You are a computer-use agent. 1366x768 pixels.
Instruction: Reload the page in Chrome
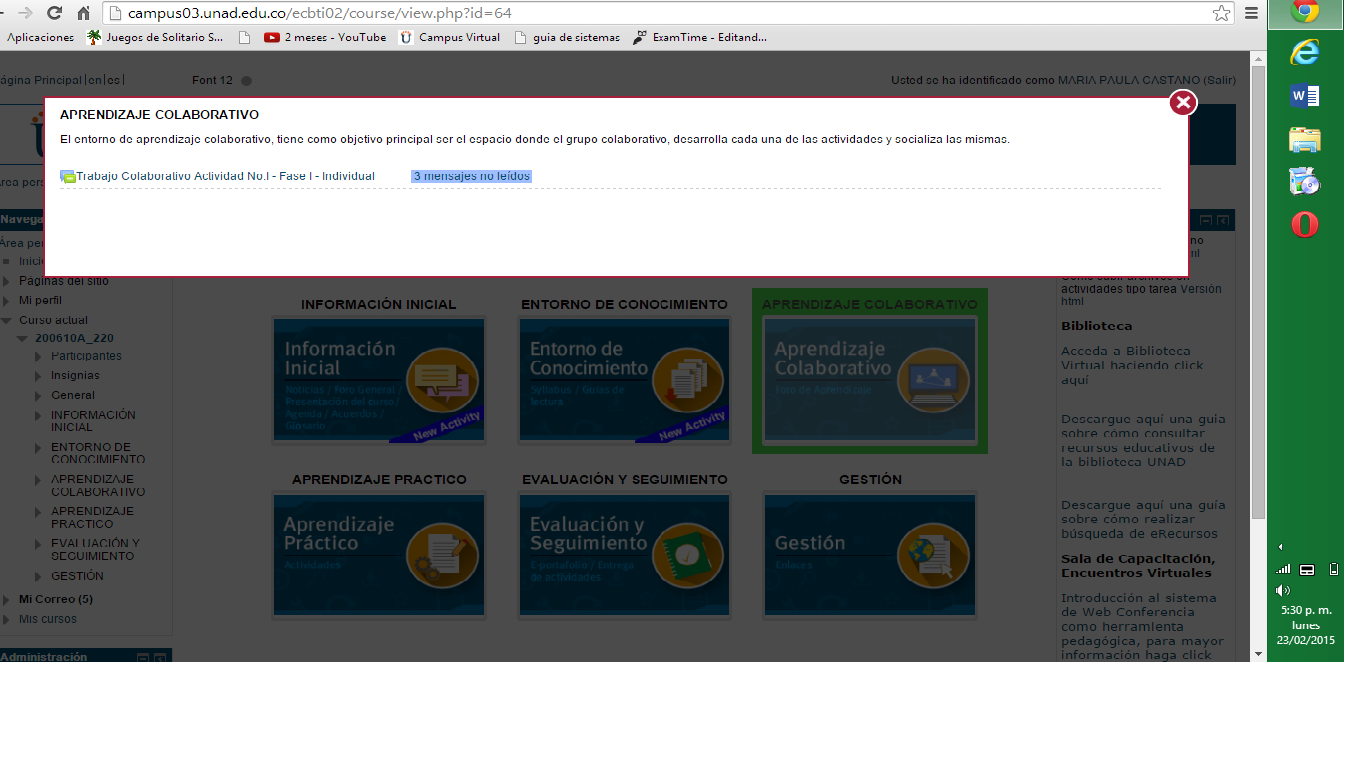point(55,13)
